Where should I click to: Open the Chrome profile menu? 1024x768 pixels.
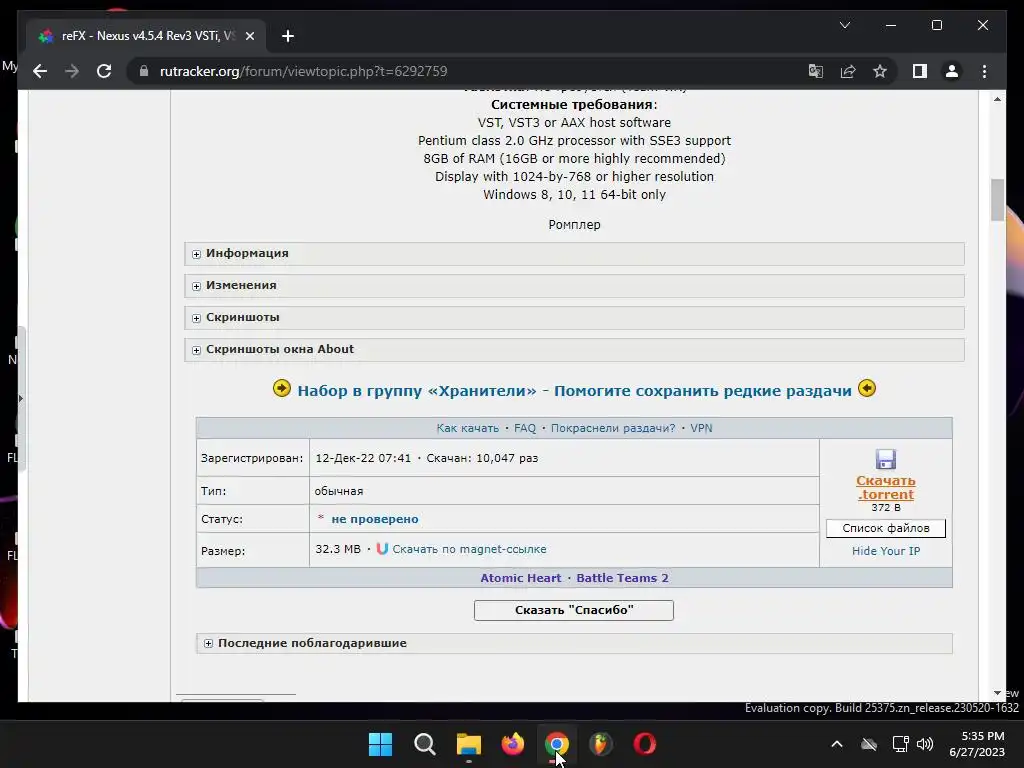click(952, 71)
